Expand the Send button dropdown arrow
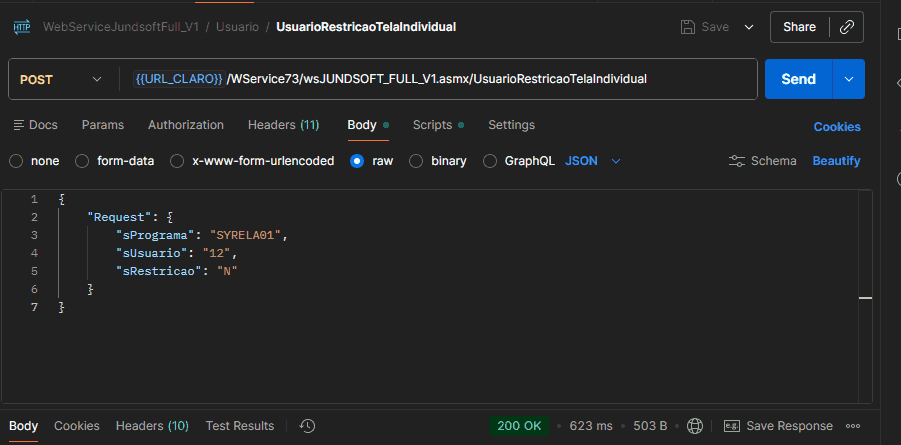The width and height of the screenshot is (901, 445). tap(849, 79)
